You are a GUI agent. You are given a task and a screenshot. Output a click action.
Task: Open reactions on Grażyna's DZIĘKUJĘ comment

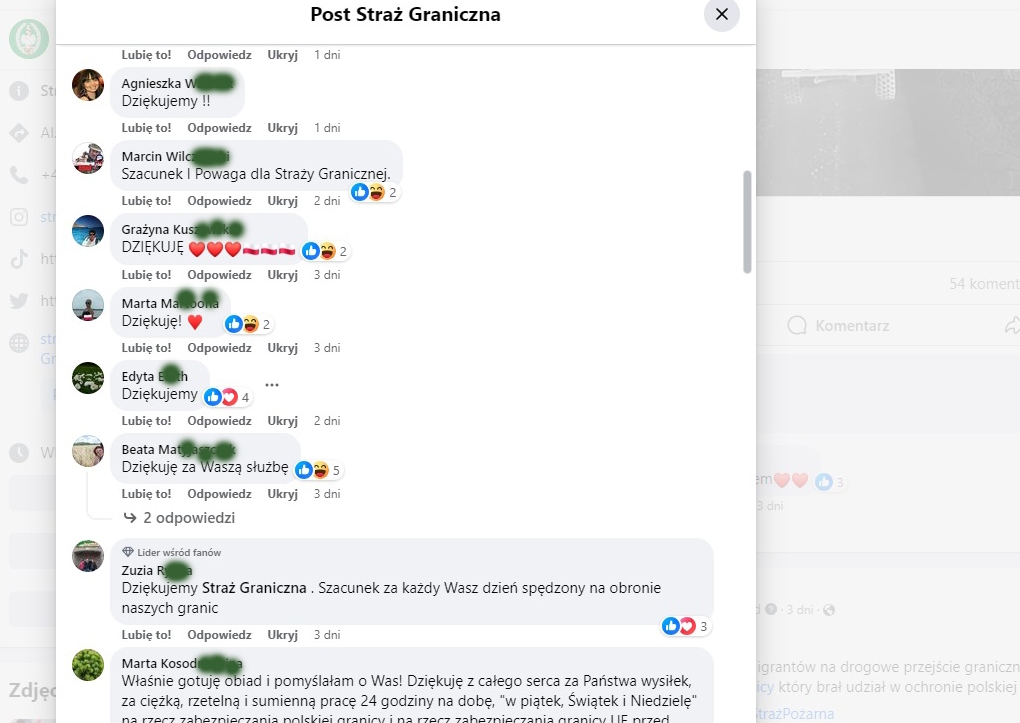pyautogui.click(x=327, y=251)
